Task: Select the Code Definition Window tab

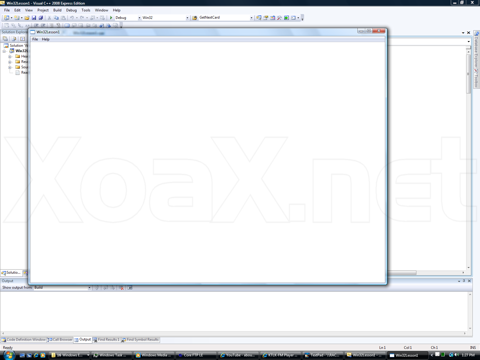Action: [x=24, y=339]
